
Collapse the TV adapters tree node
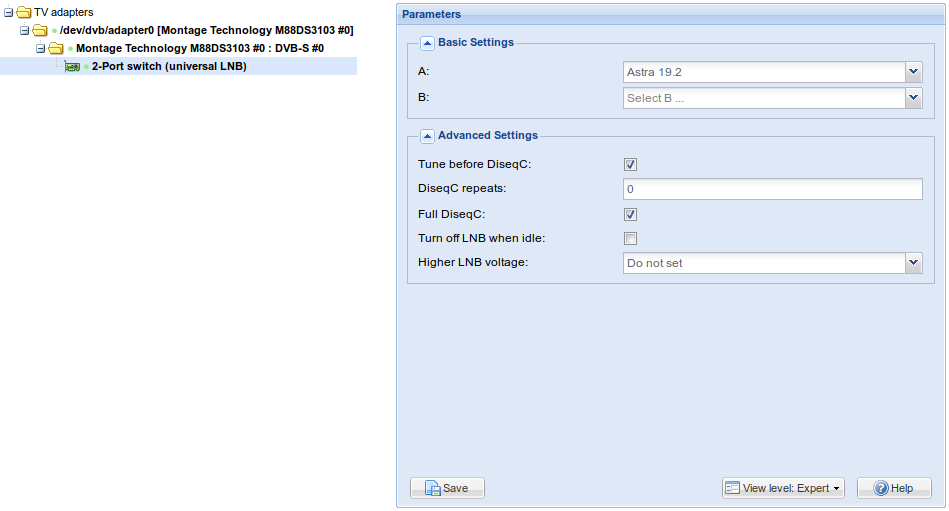[8, 12]
